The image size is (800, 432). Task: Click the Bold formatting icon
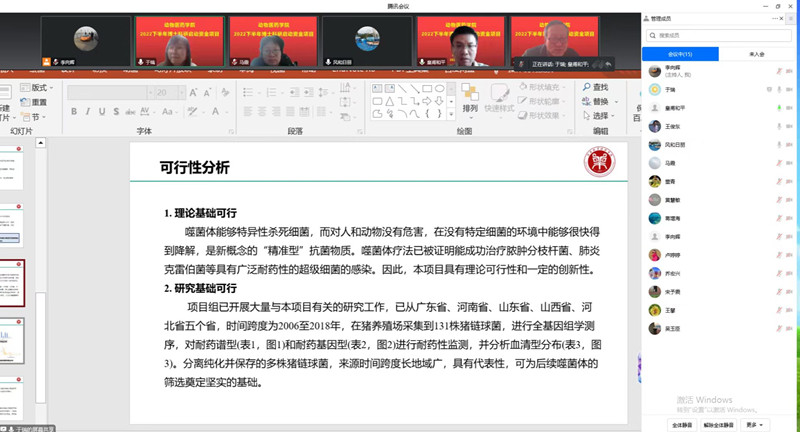click(73, 112)
